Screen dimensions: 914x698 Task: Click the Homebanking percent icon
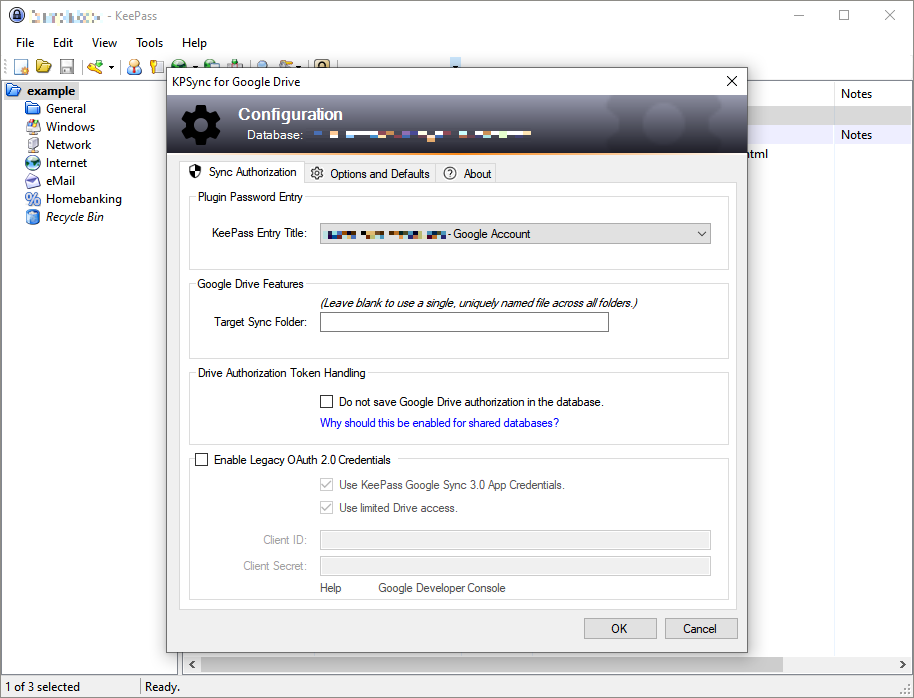click(x=33, y=199)
